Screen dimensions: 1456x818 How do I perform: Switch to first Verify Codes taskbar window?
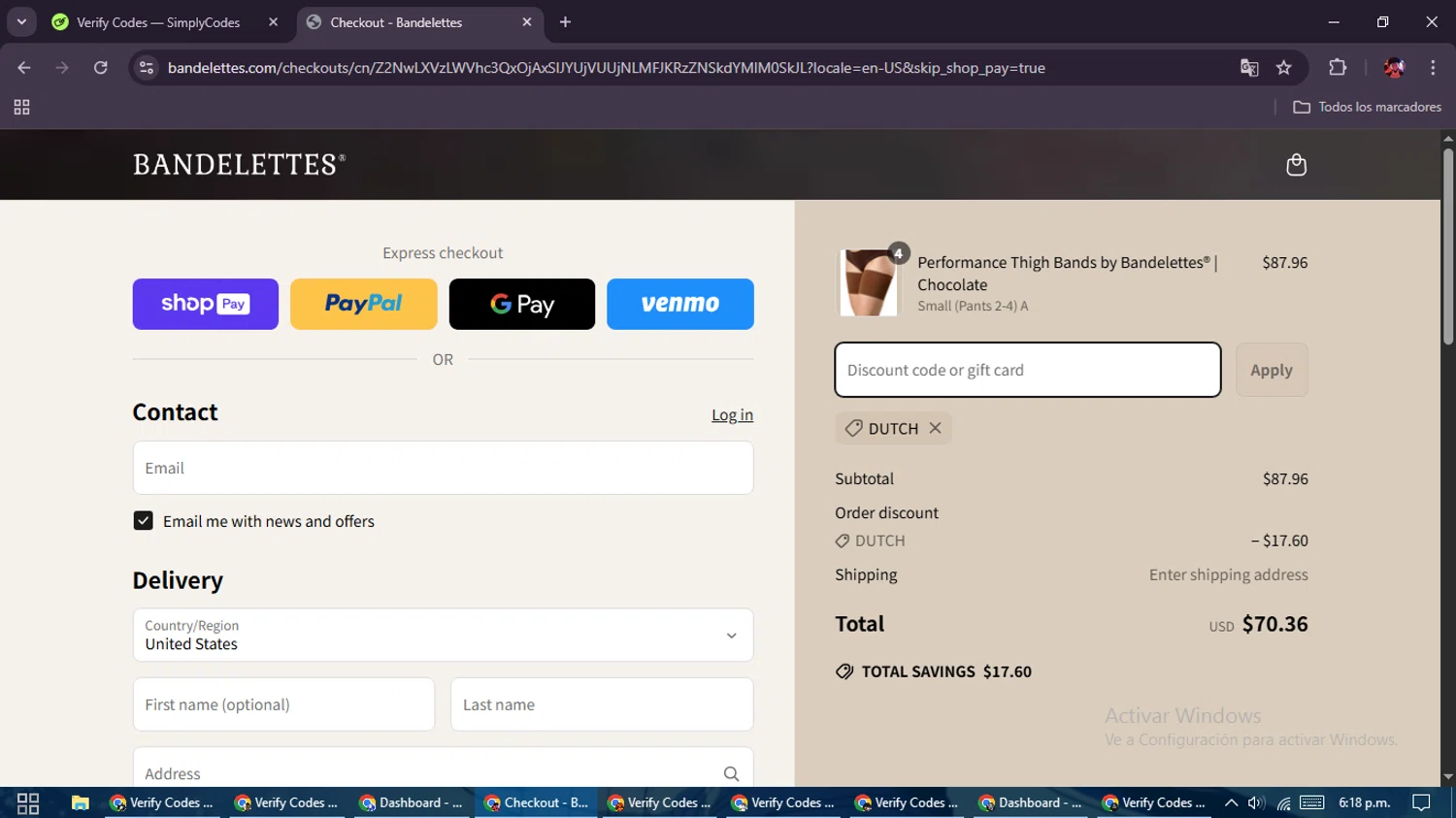click(162, 802)
